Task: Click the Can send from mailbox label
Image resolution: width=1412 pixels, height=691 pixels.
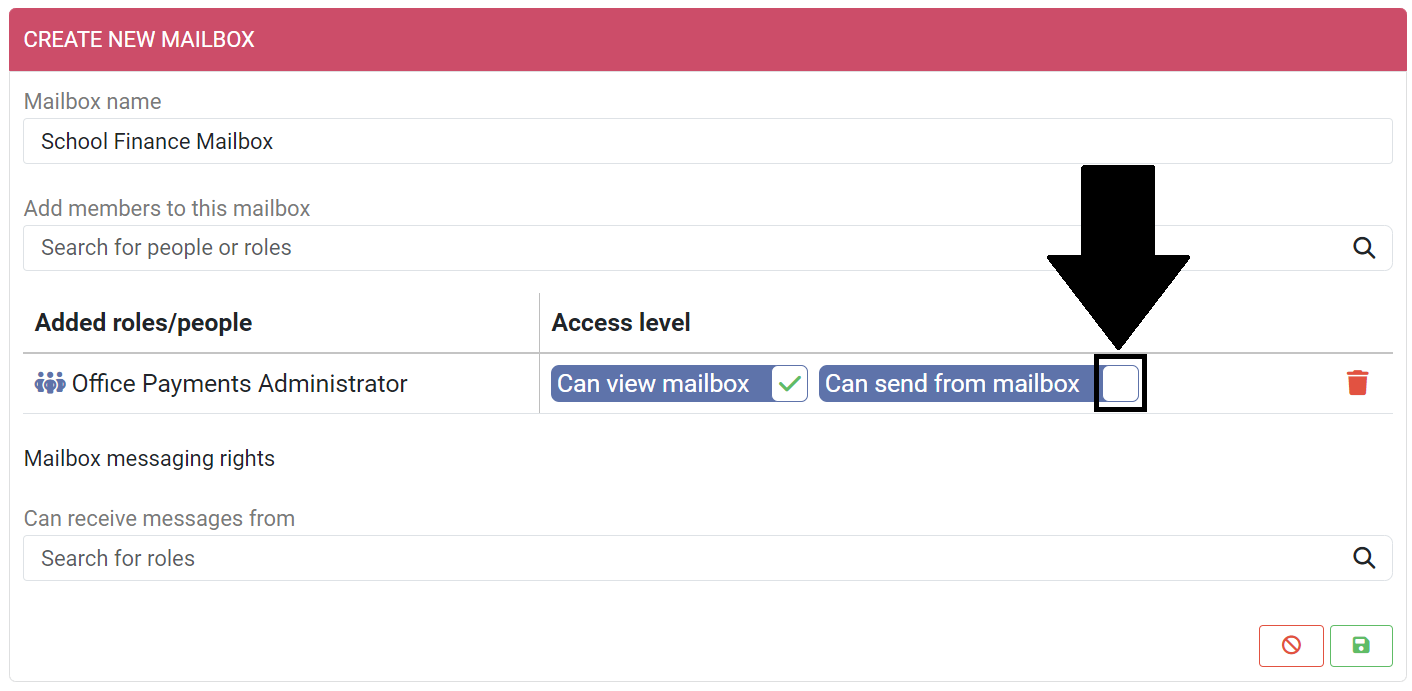Action: coord(952,384)
